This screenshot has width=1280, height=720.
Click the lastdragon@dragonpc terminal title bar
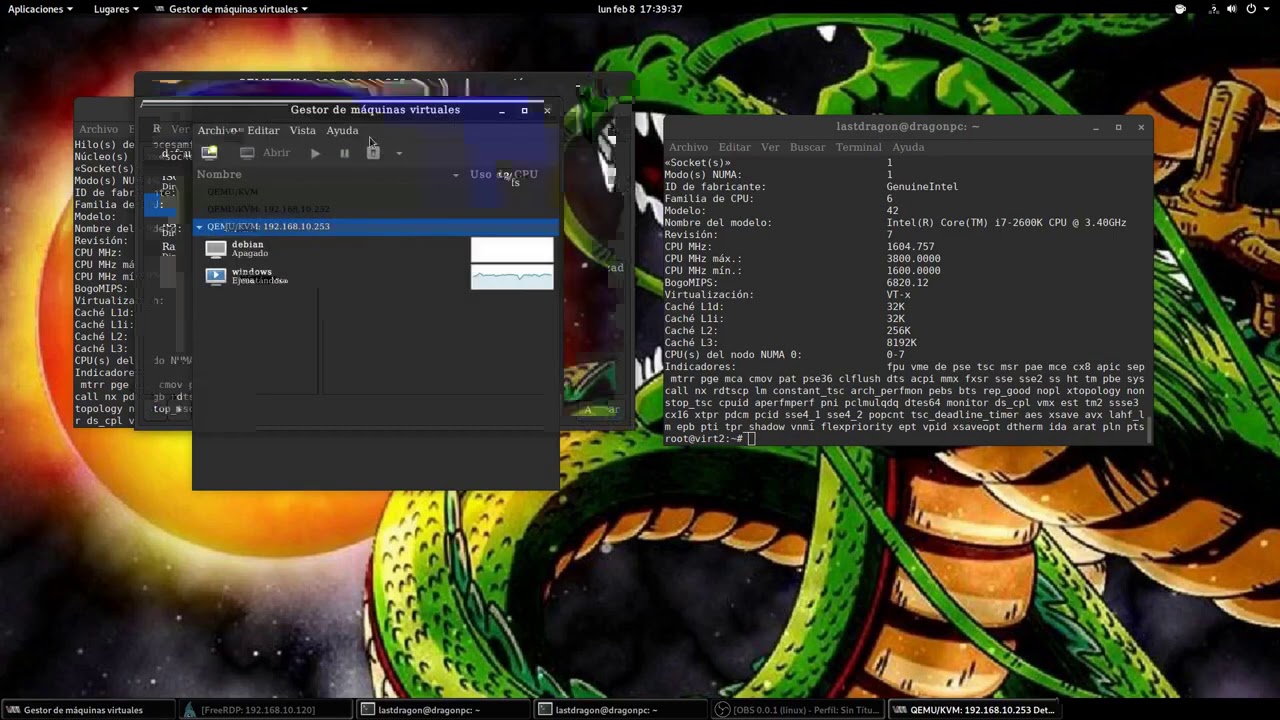pos(908,127)
